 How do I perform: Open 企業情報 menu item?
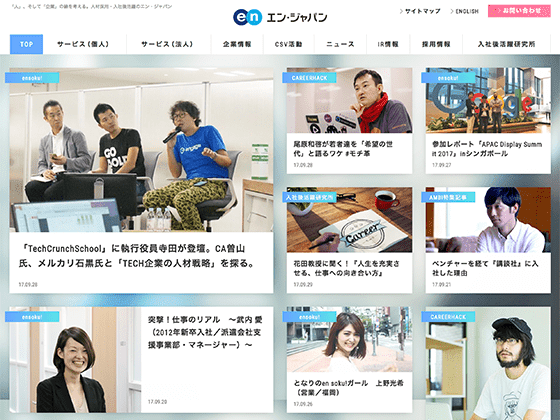pos(237,44)
